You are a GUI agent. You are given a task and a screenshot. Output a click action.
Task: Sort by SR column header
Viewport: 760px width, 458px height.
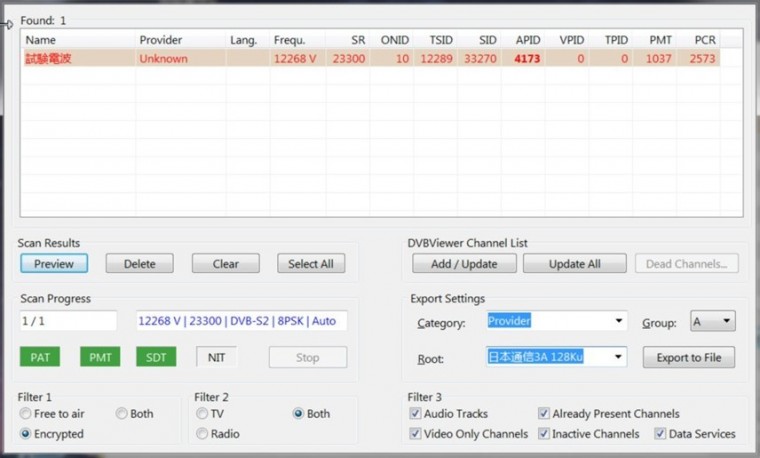click(x=348, y=40)
